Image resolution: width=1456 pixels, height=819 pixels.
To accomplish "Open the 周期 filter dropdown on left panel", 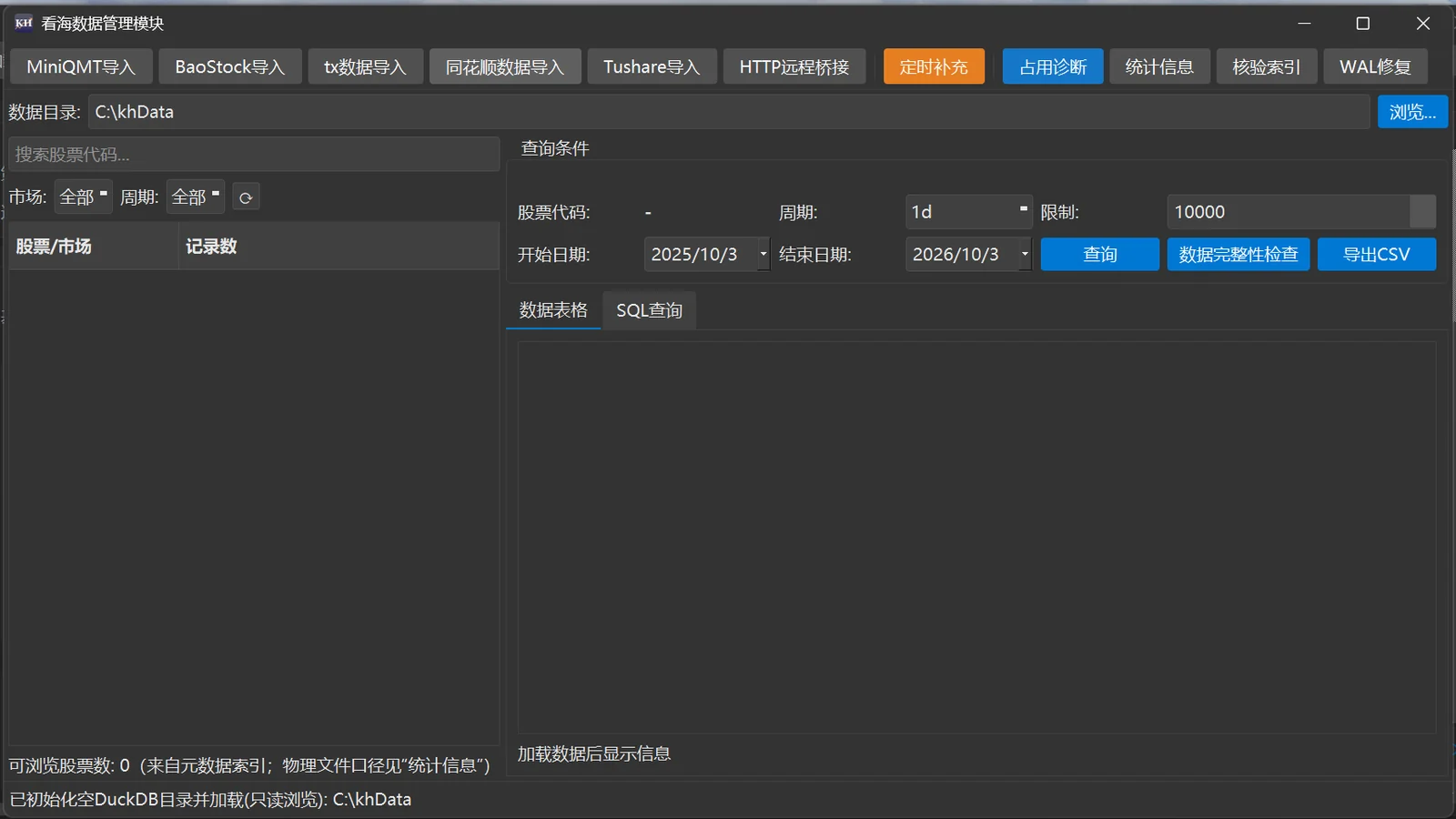I will click(196, 197).
